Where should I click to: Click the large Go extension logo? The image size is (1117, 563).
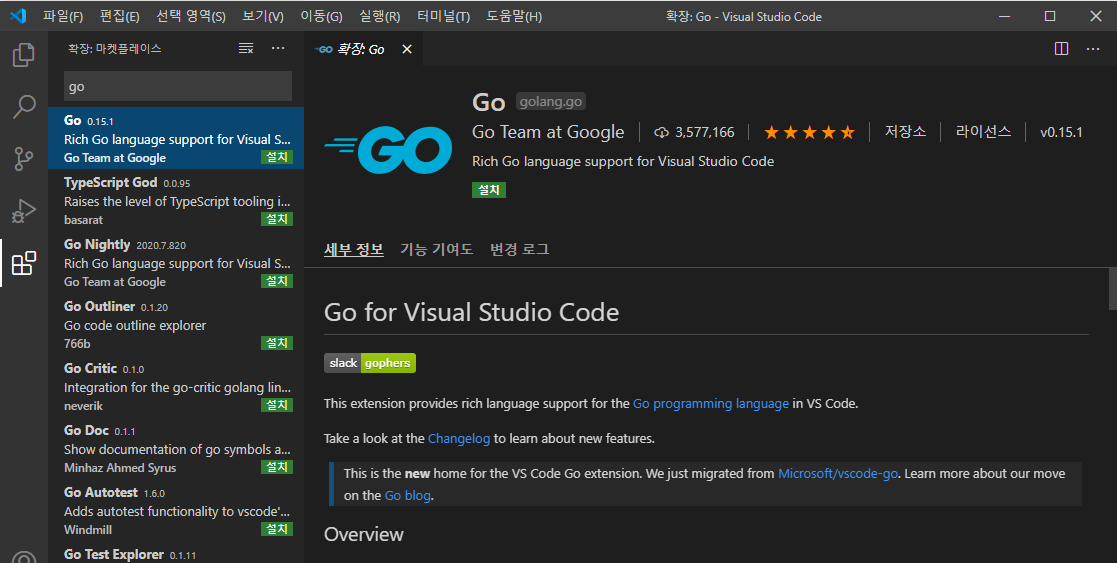388,150
